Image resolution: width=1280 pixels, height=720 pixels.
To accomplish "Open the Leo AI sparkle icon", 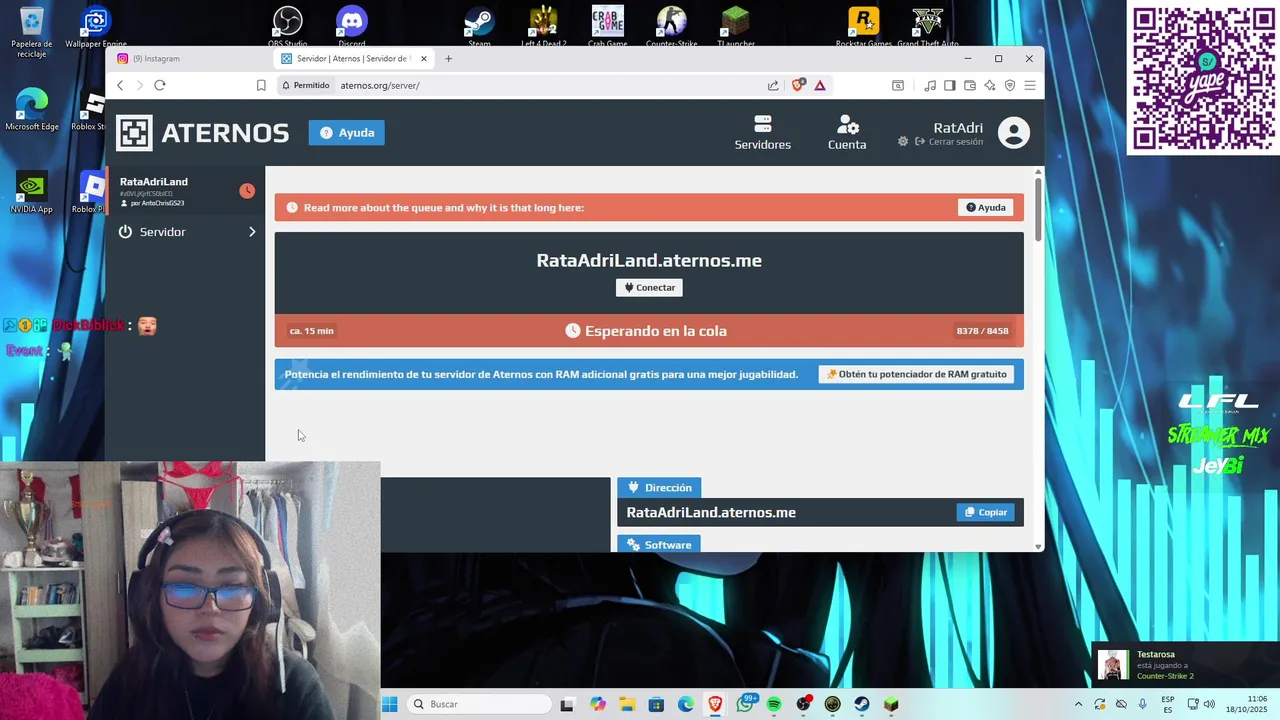I will [x=990, y=85].
